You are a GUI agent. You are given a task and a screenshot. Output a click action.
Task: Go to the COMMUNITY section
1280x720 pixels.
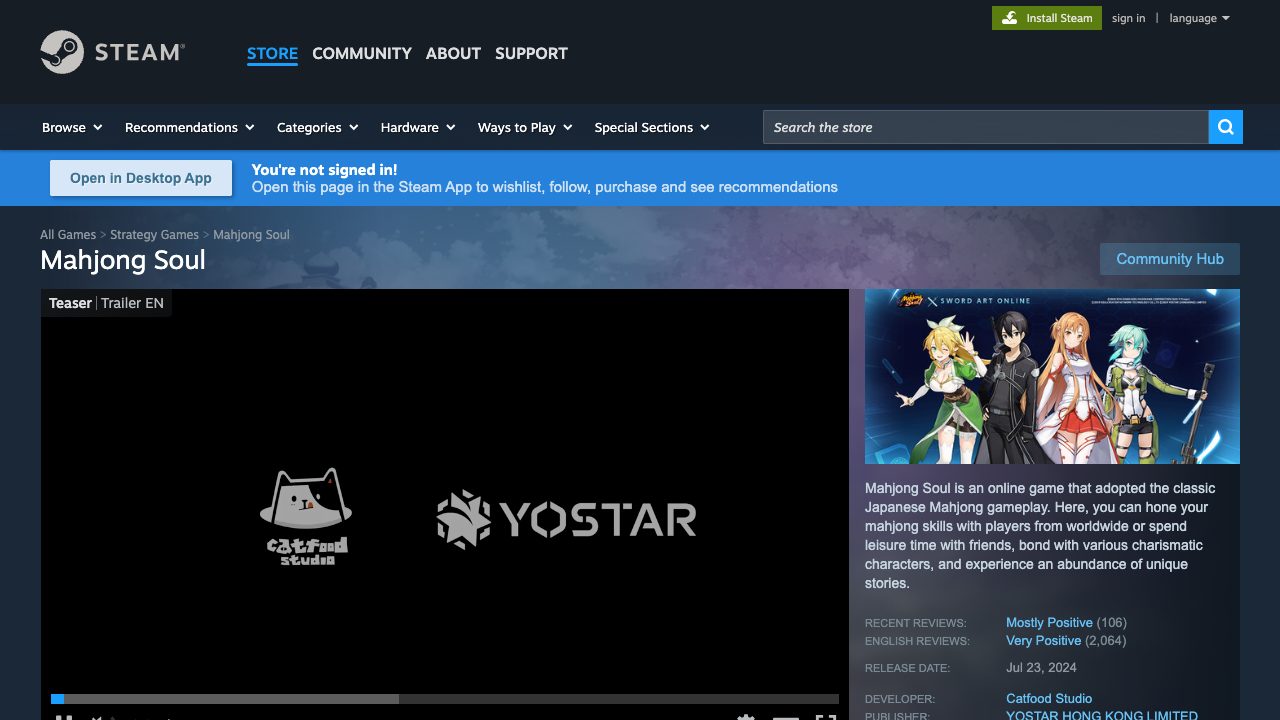click(x=362, y=53)
